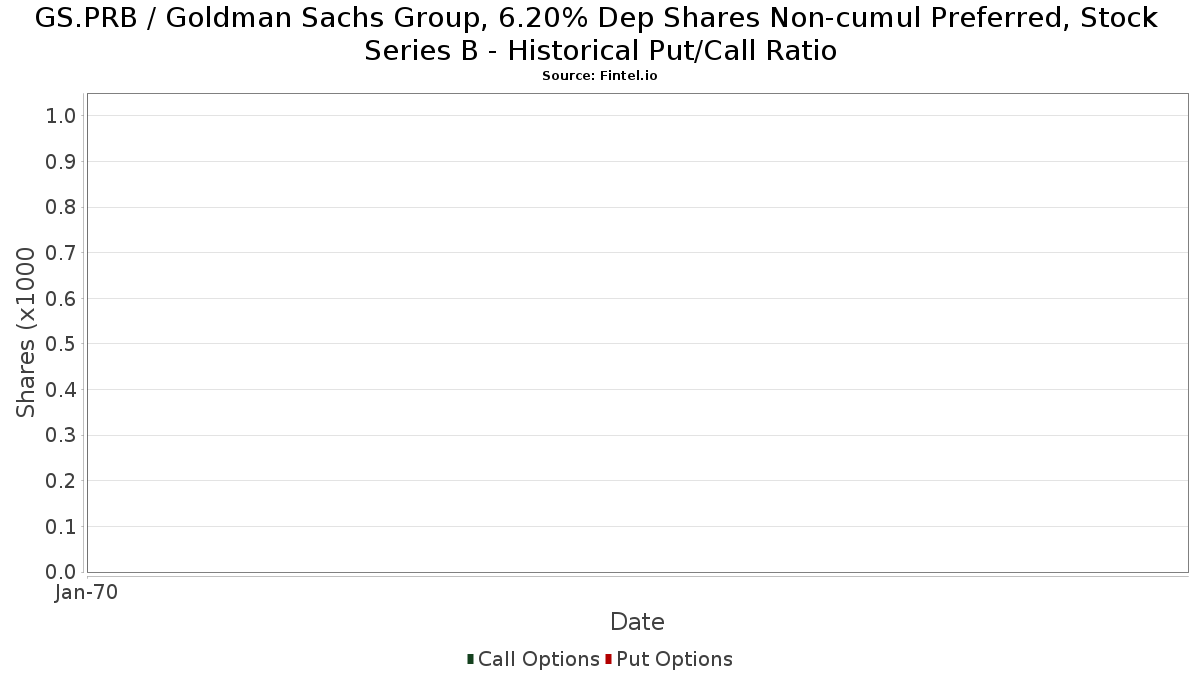Click the 0.3 y-axis tick label
1200x675 pixels.
click(61, 435)
